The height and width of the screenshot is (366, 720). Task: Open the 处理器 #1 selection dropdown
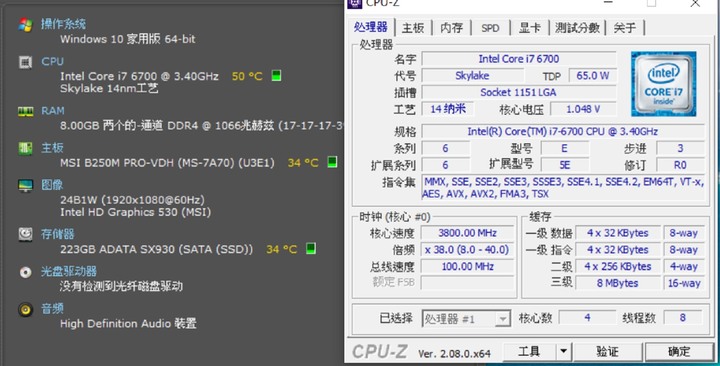466,319
